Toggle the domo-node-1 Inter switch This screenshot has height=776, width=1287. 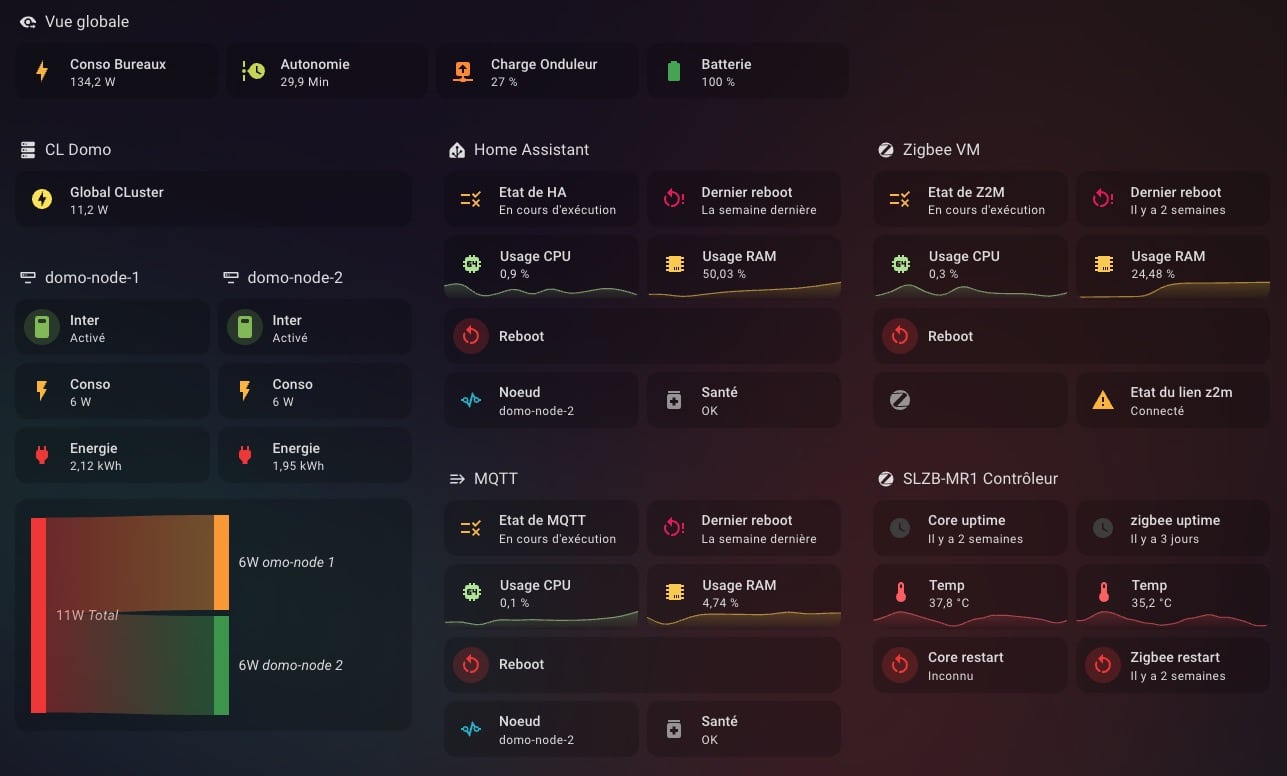42,328
